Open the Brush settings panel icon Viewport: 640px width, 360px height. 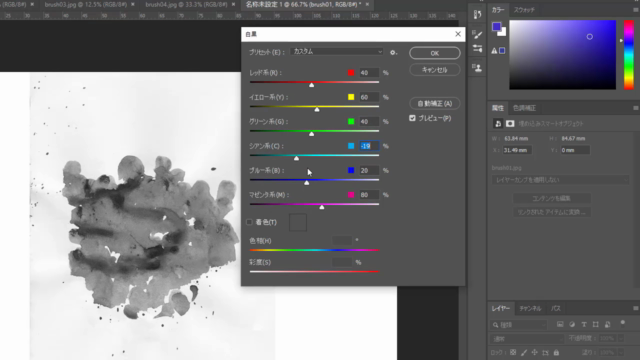477,34
